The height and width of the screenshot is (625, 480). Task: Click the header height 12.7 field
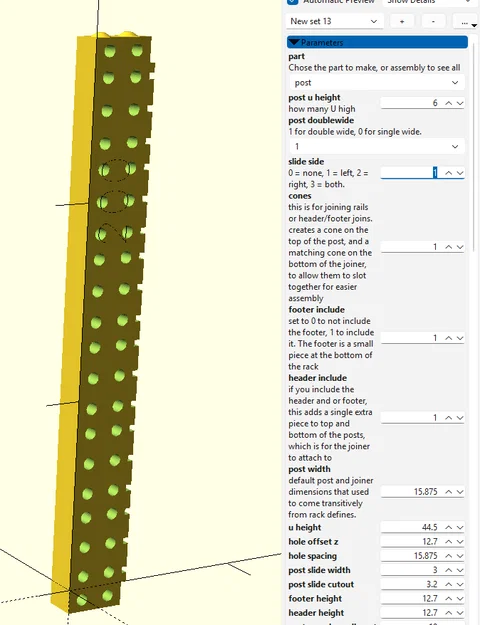tap(411, 613)
